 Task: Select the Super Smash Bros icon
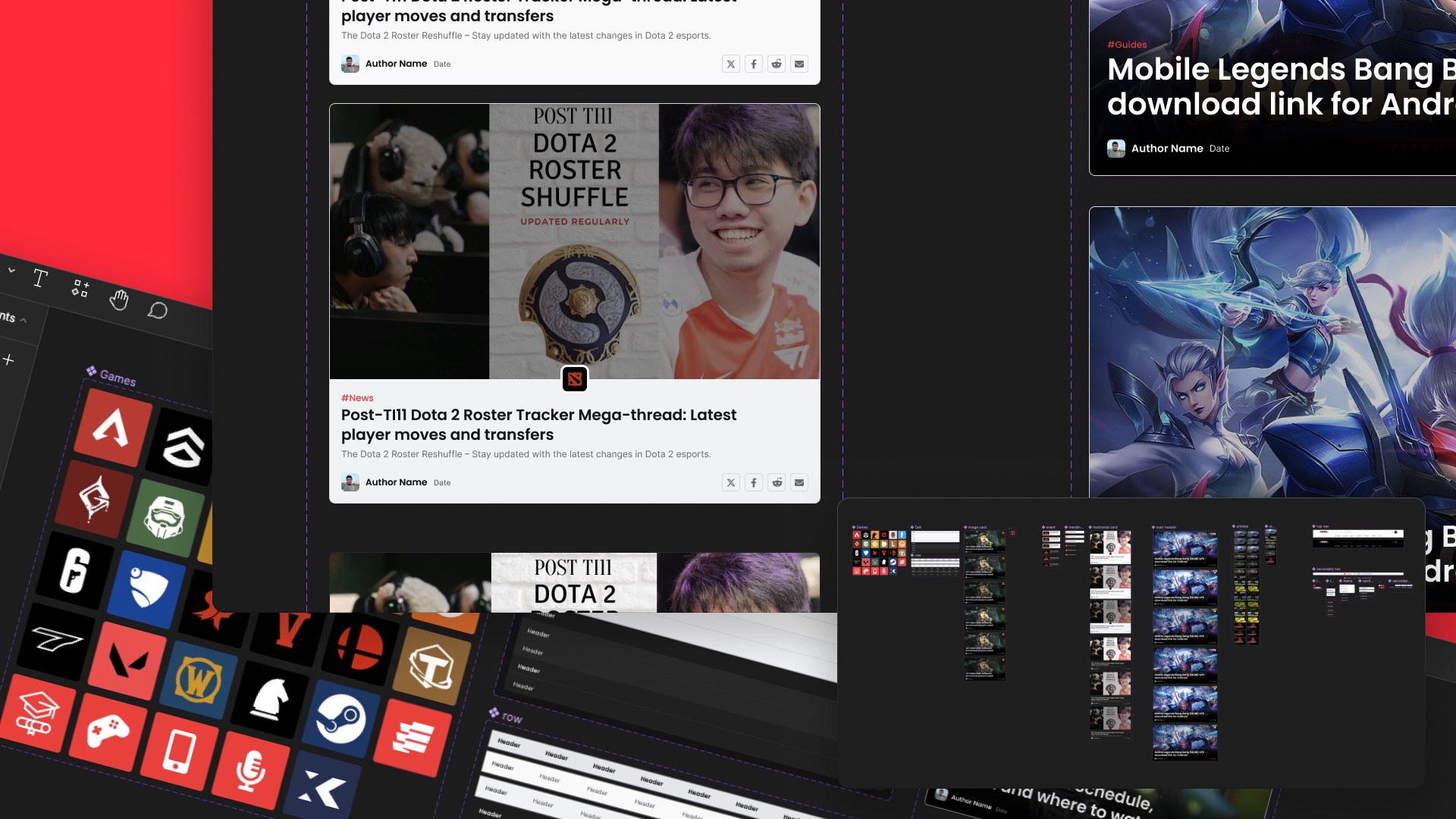(x=361, y=647)
